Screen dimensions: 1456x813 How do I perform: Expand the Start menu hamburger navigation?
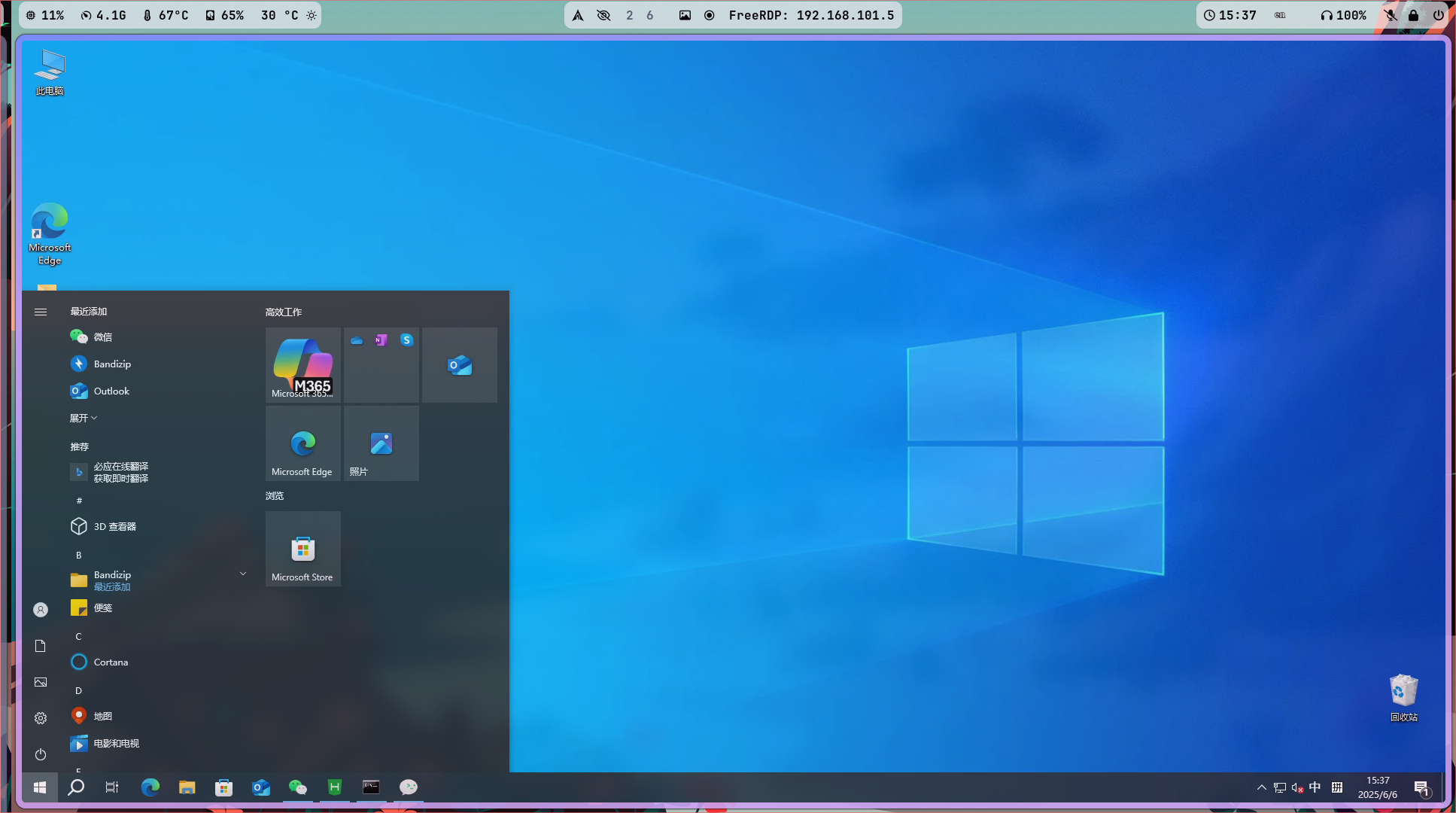(x=41, y=312)
